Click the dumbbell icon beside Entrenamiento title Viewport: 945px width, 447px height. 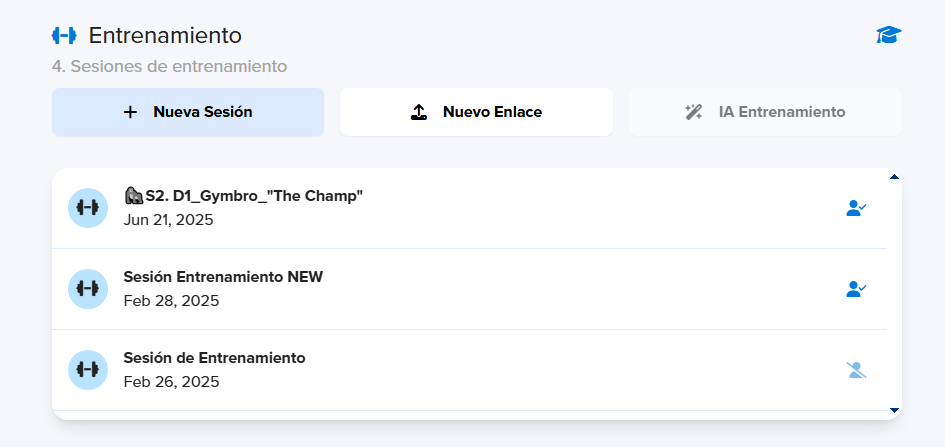64,36
